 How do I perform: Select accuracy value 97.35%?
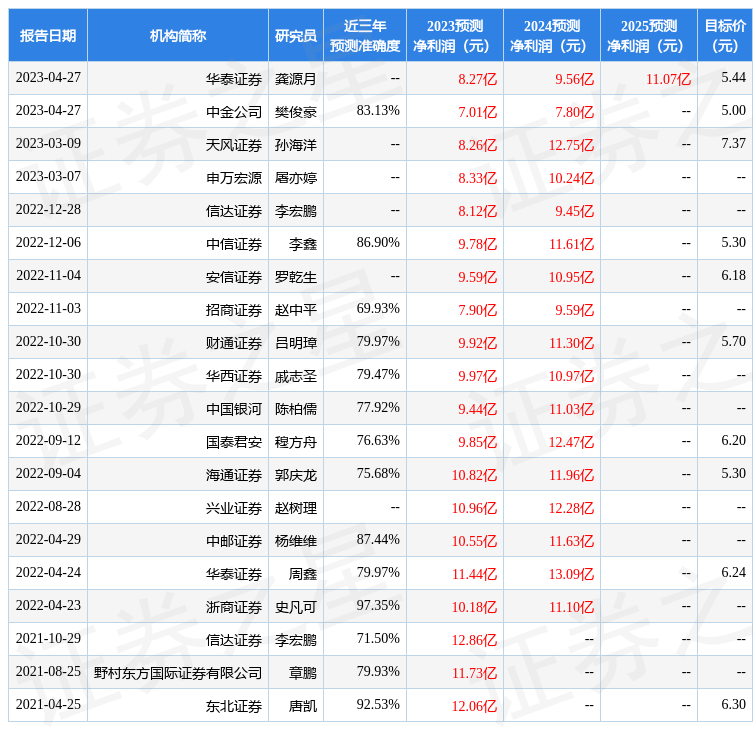[378, 606]
